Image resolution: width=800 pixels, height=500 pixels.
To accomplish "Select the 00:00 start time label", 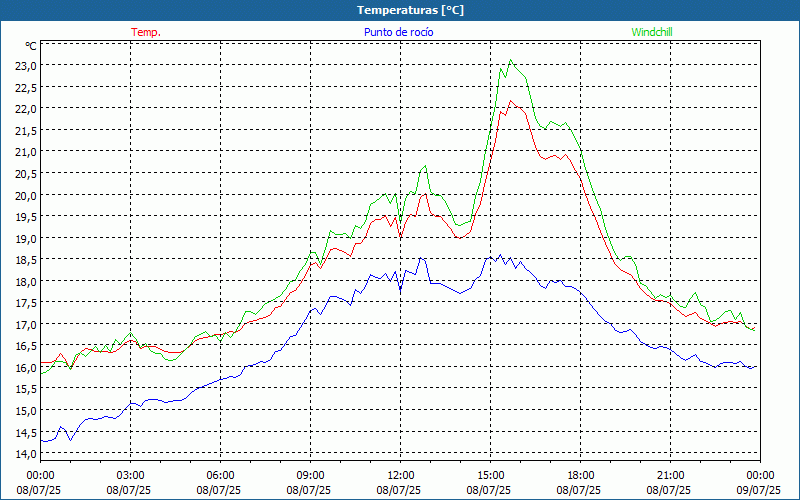I will click(x=40, y=475).
